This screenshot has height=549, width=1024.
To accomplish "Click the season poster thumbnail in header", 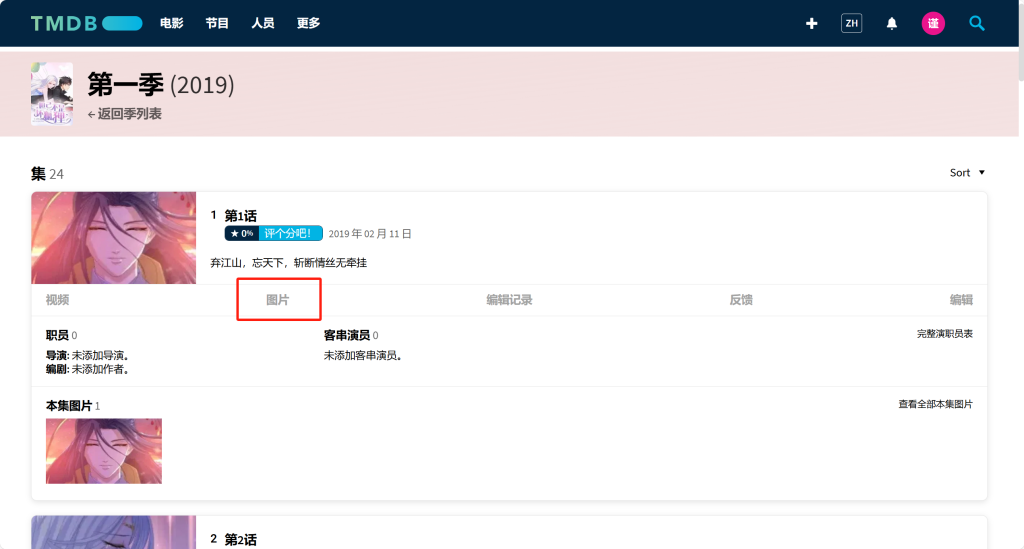I will (x=52, y=94).
